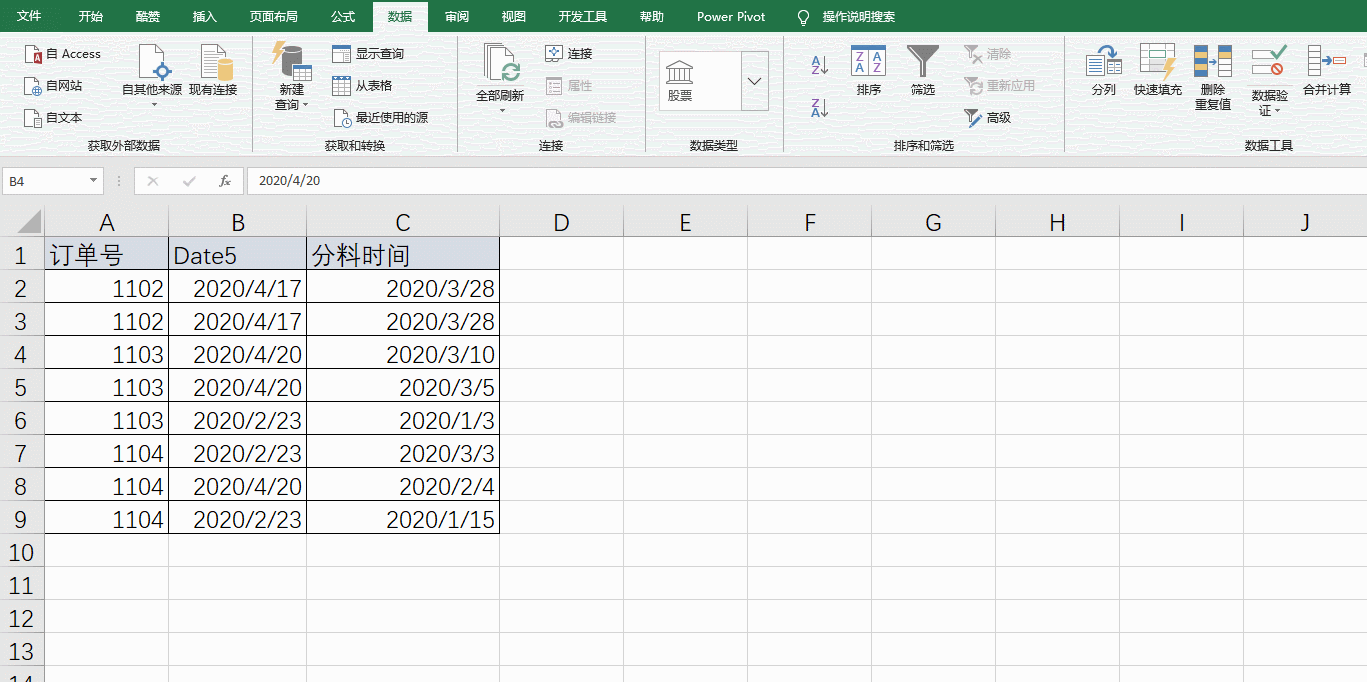Click 快速填充 flash fill
Image resolution: width=1367 pixels, height=682 pixels.
pos(1158,70)
